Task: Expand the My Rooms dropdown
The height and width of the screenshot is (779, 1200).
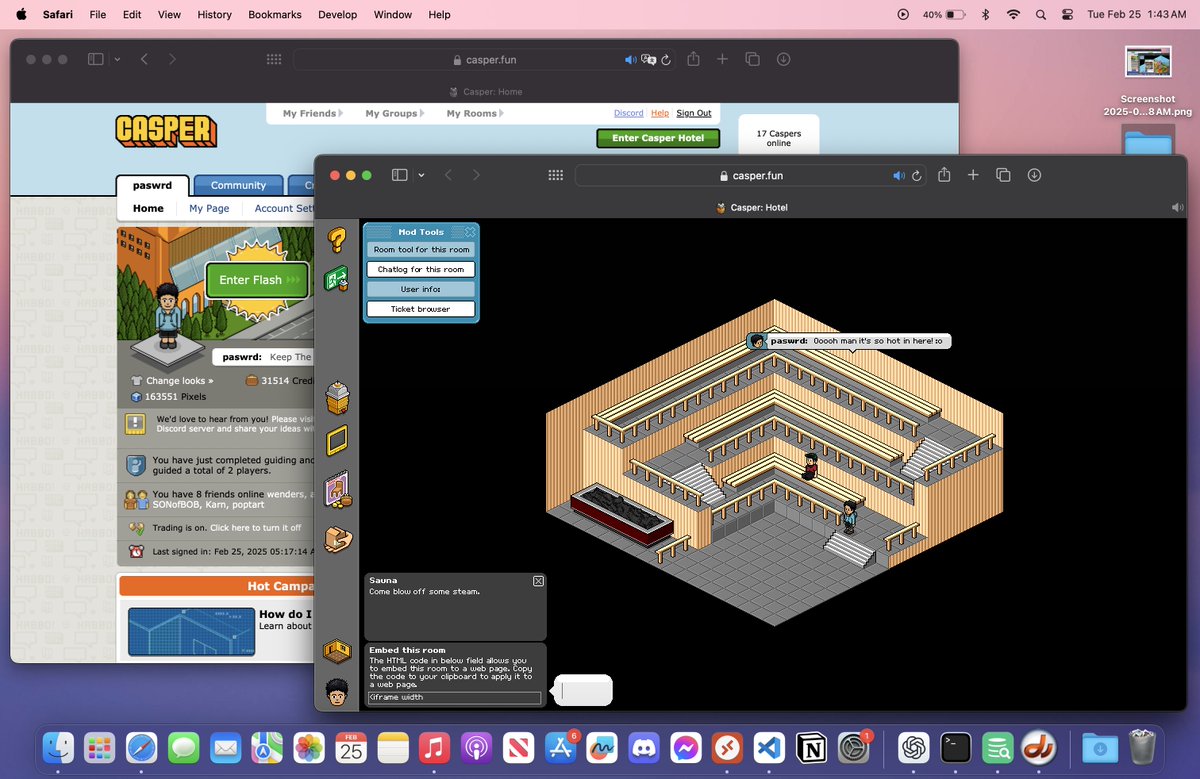Action: [475, 113]
